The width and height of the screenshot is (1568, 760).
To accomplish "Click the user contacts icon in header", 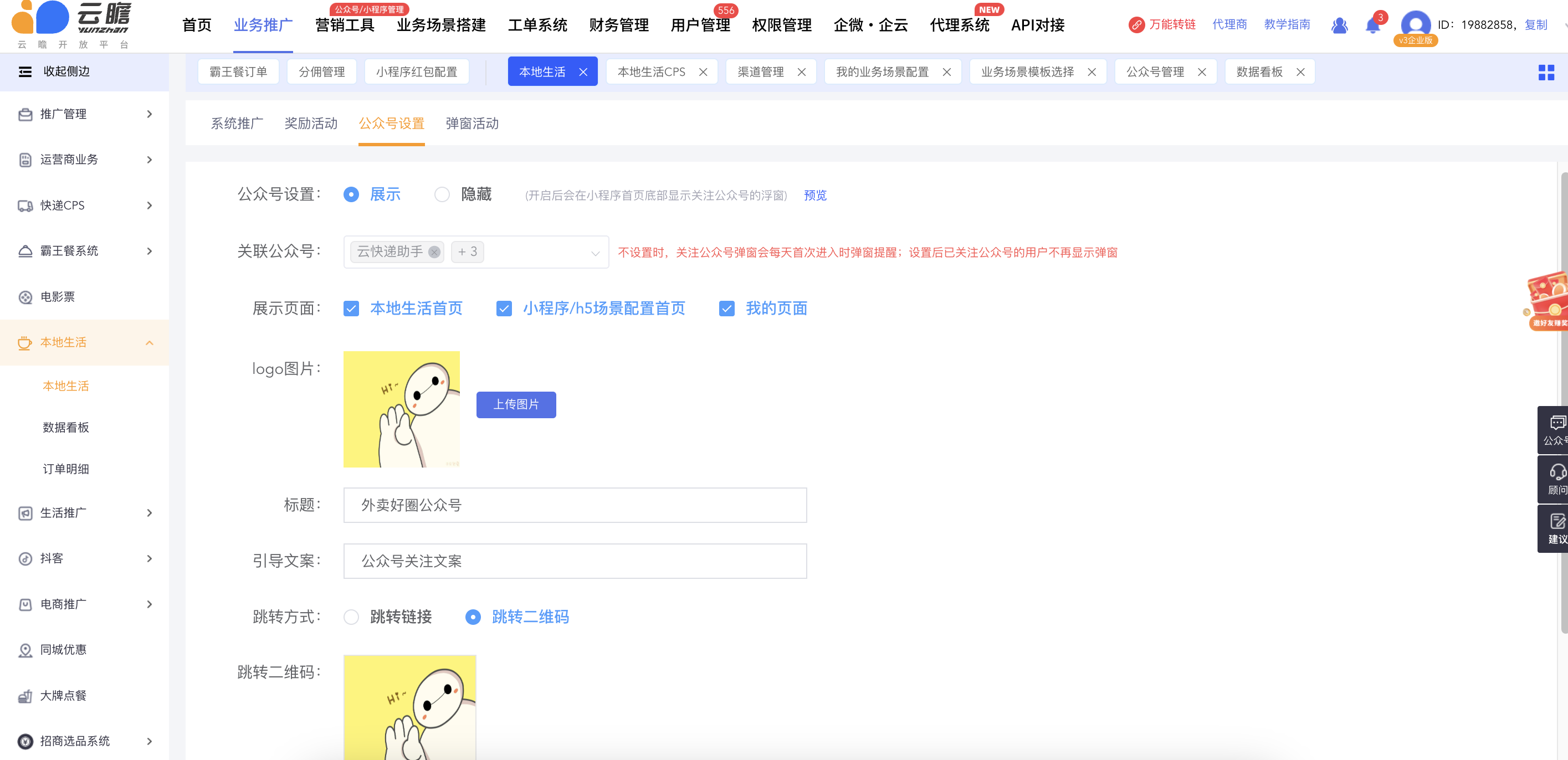I will point(1339,25).
